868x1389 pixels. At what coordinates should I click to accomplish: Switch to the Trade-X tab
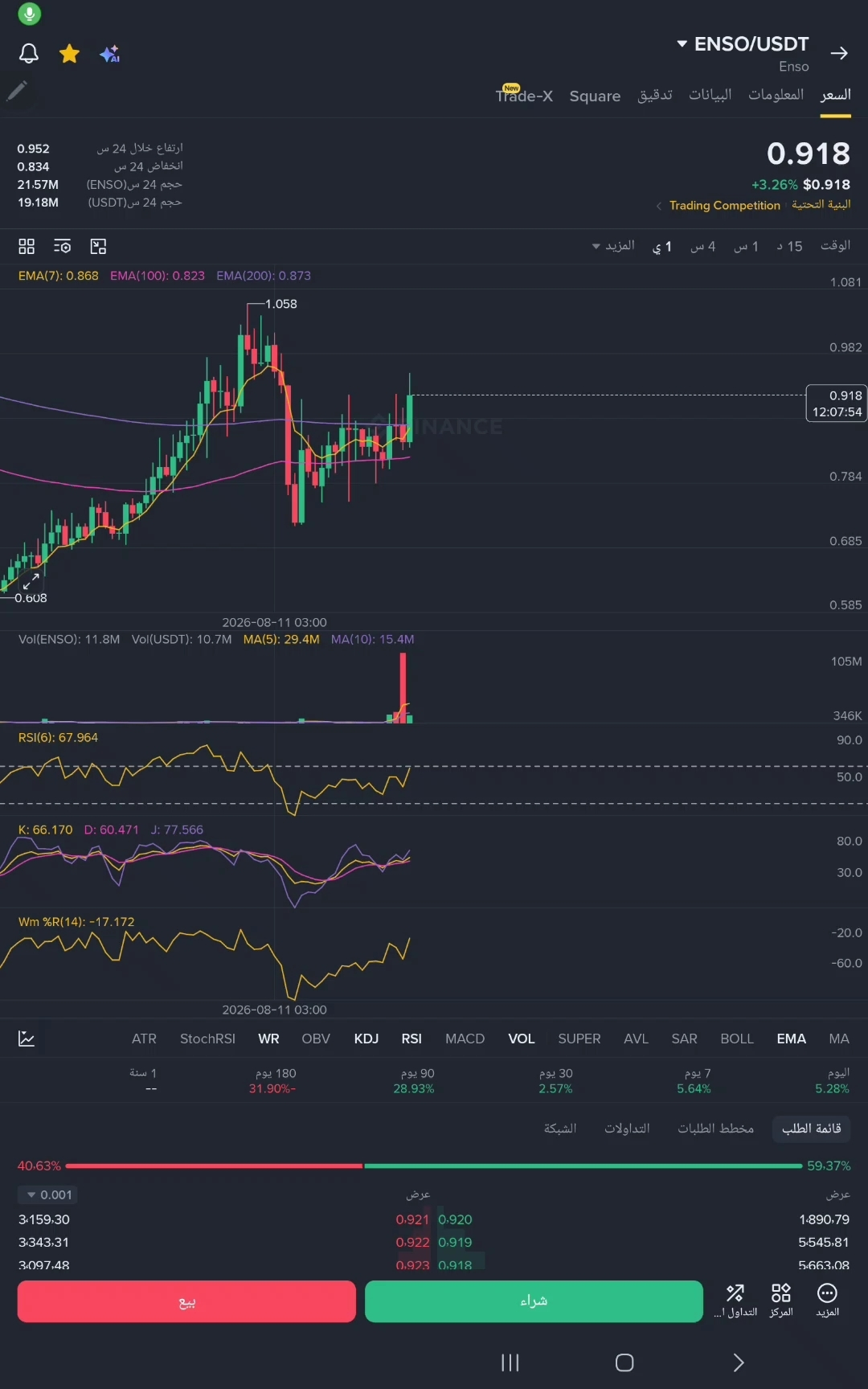(524, 95)
